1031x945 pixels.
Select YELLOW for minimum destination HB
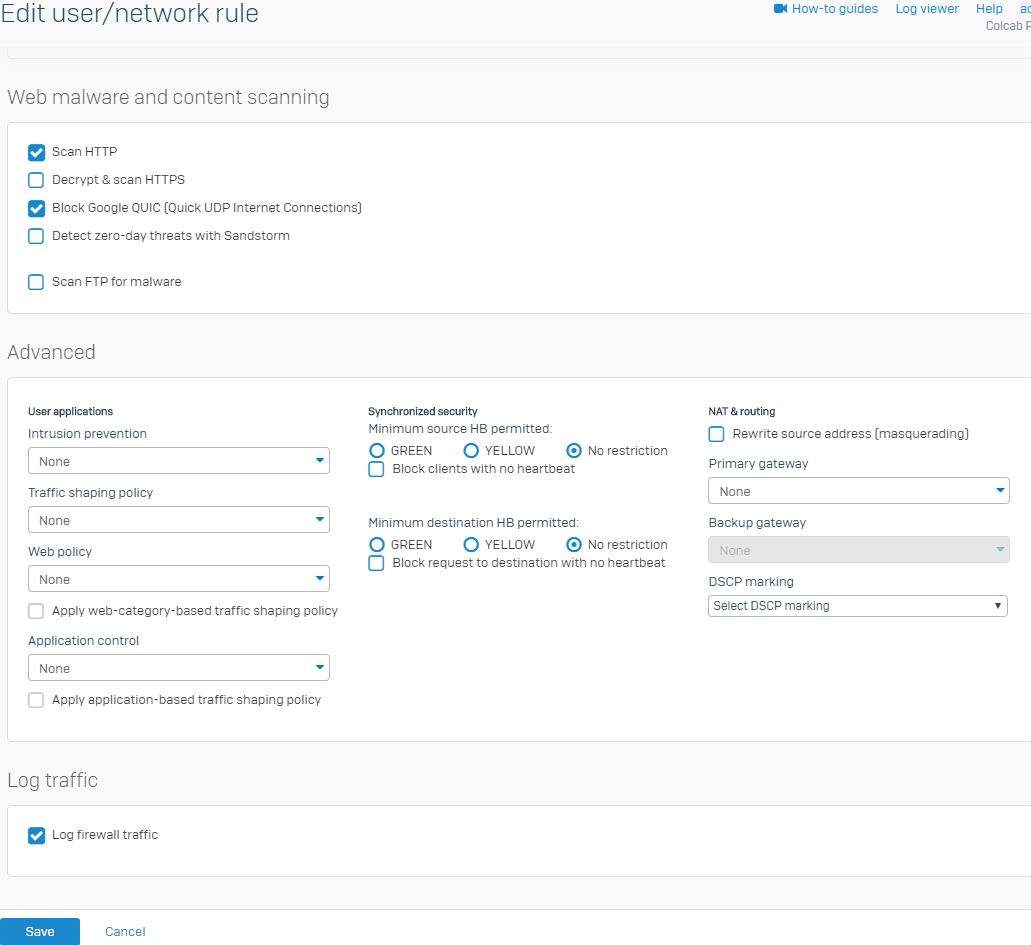[471, 545]
